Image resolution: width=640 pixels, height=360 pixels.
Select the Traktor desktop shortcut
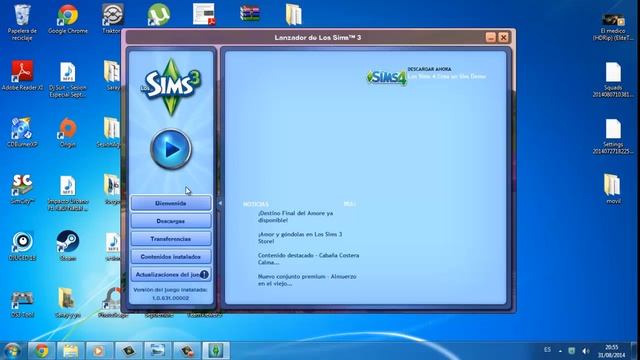click(x=113, y=19)
